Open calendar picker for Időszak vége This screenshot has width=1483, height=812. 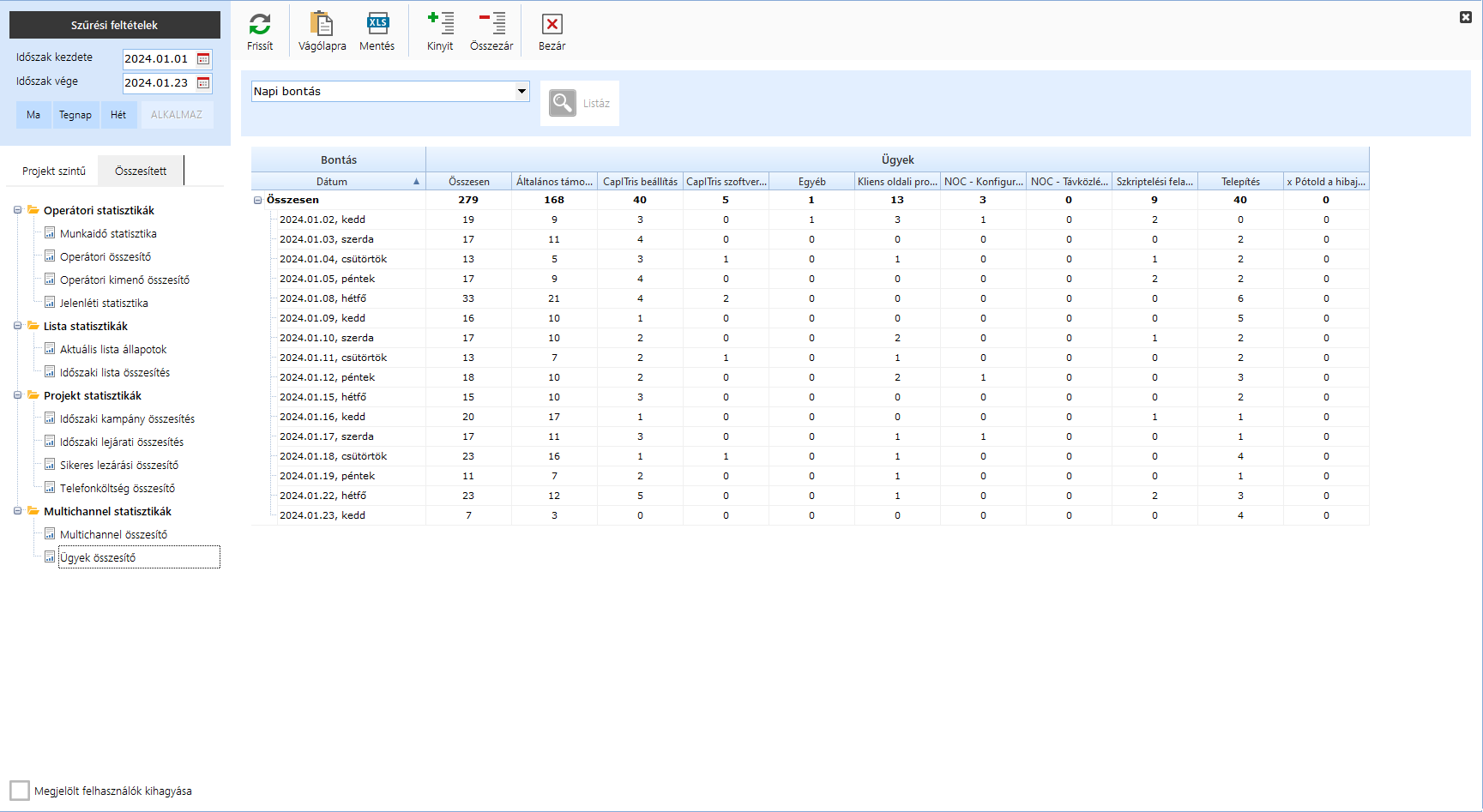coord(203,83)
